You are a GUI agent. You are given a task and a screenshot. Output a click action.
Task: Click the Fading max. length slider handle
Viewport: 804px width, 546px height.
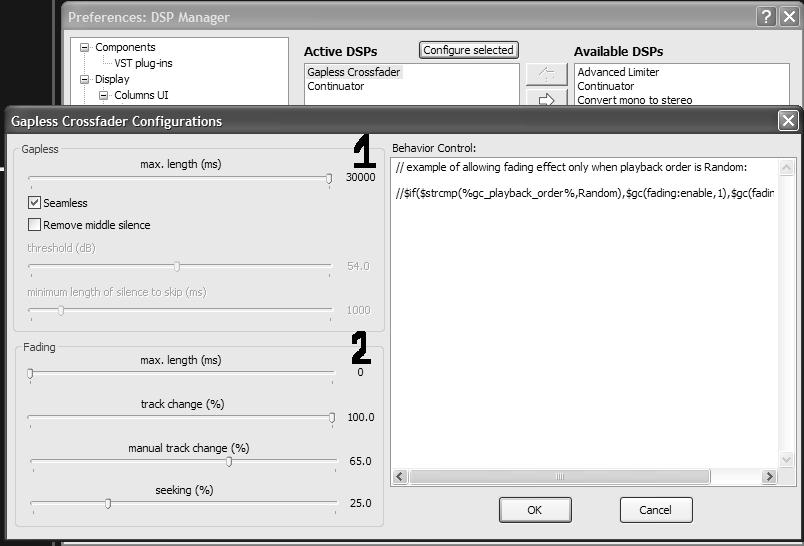pyautogui.click(x=30, y=374)
